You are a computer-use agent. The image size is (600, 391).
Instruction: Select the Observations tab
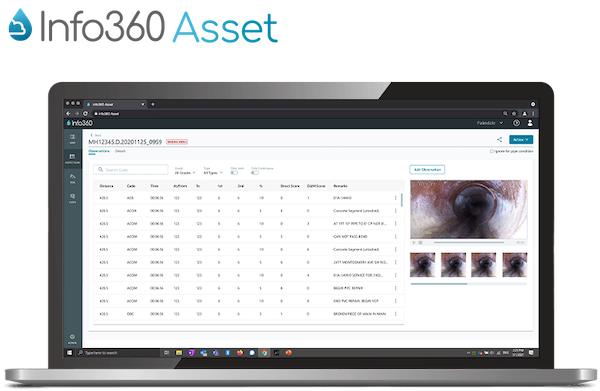coord(99,151)
